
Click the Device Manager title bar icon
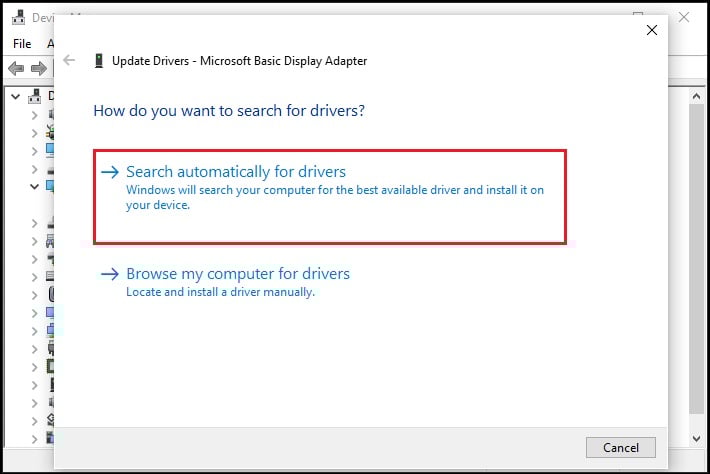click(18, 18)
